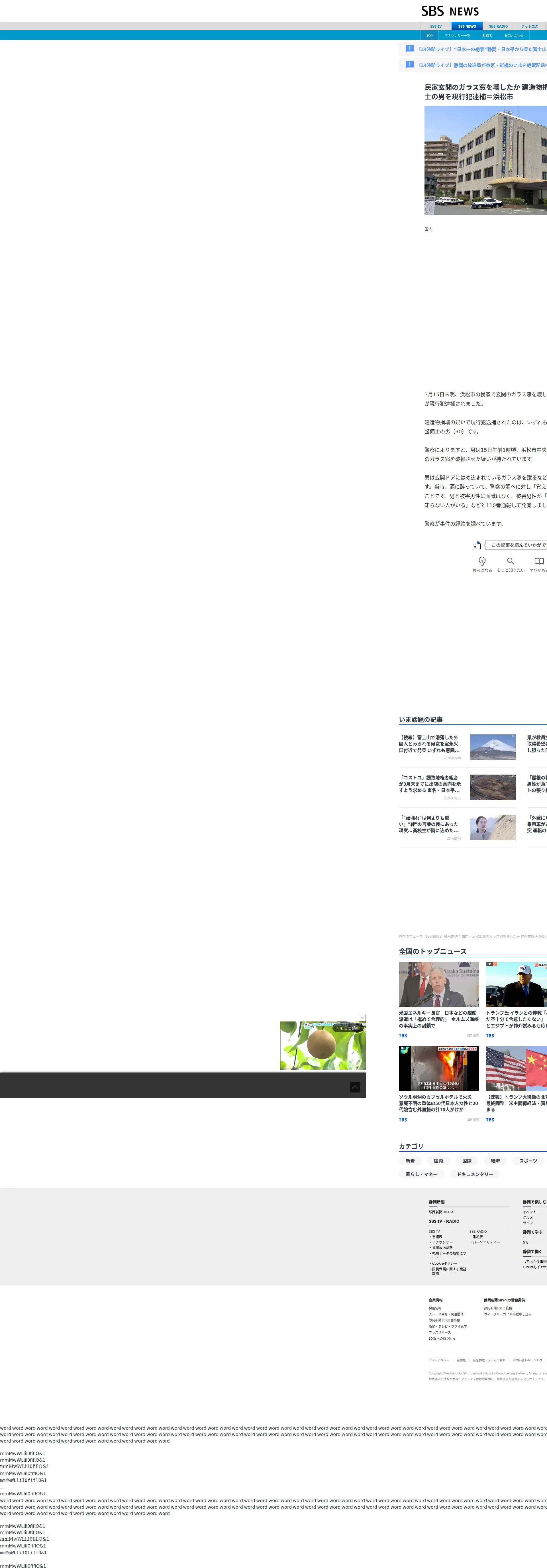Click the 国内 tag under the article photo
Viewport: 547px width, 1568px height.
pyautogui.click(x=428, y=229)
